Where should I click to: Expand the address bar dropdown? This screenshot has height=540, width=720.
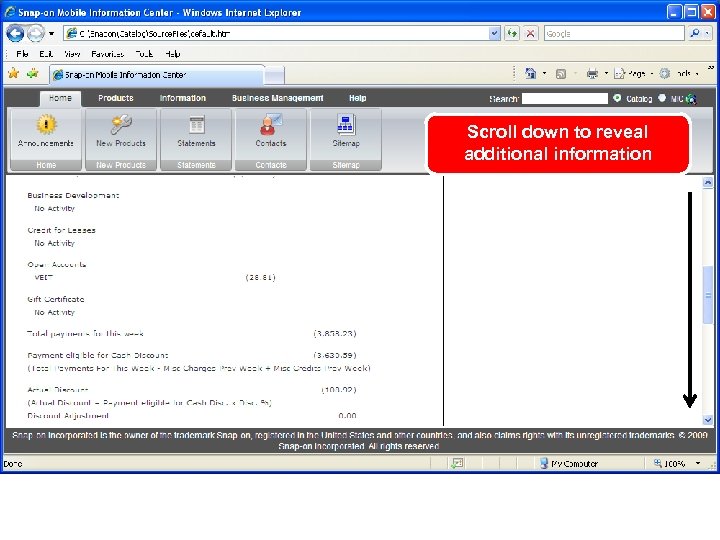tap(494, 34)
